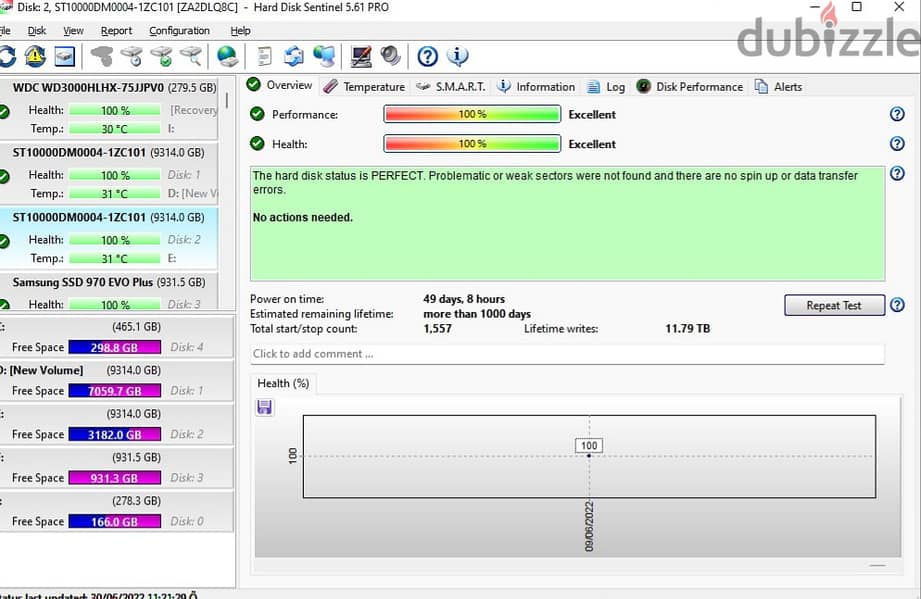Open the Configuration menu

point(179,31)
